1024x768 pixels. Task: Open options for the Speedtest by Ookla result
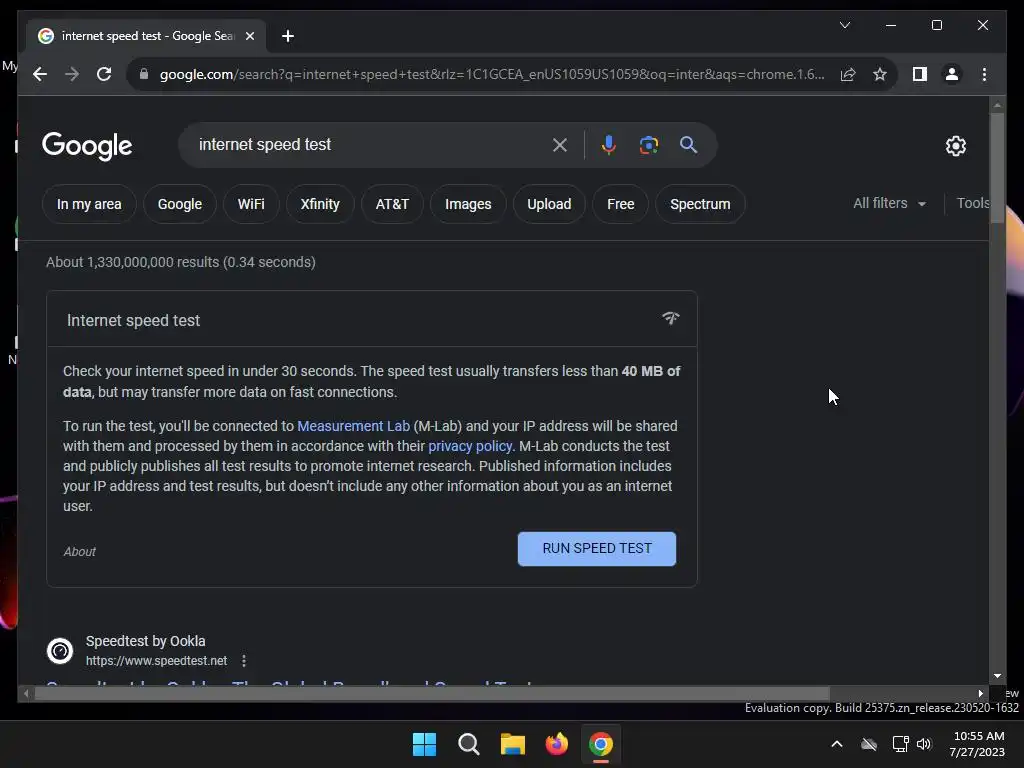pos(244,661)
